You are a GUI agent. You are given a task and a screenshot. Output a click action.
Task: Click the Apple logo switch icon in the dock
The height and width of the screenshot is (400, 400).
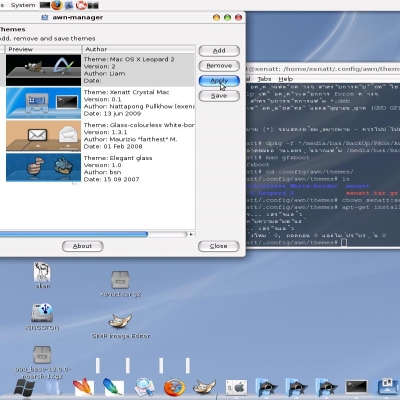236,388
